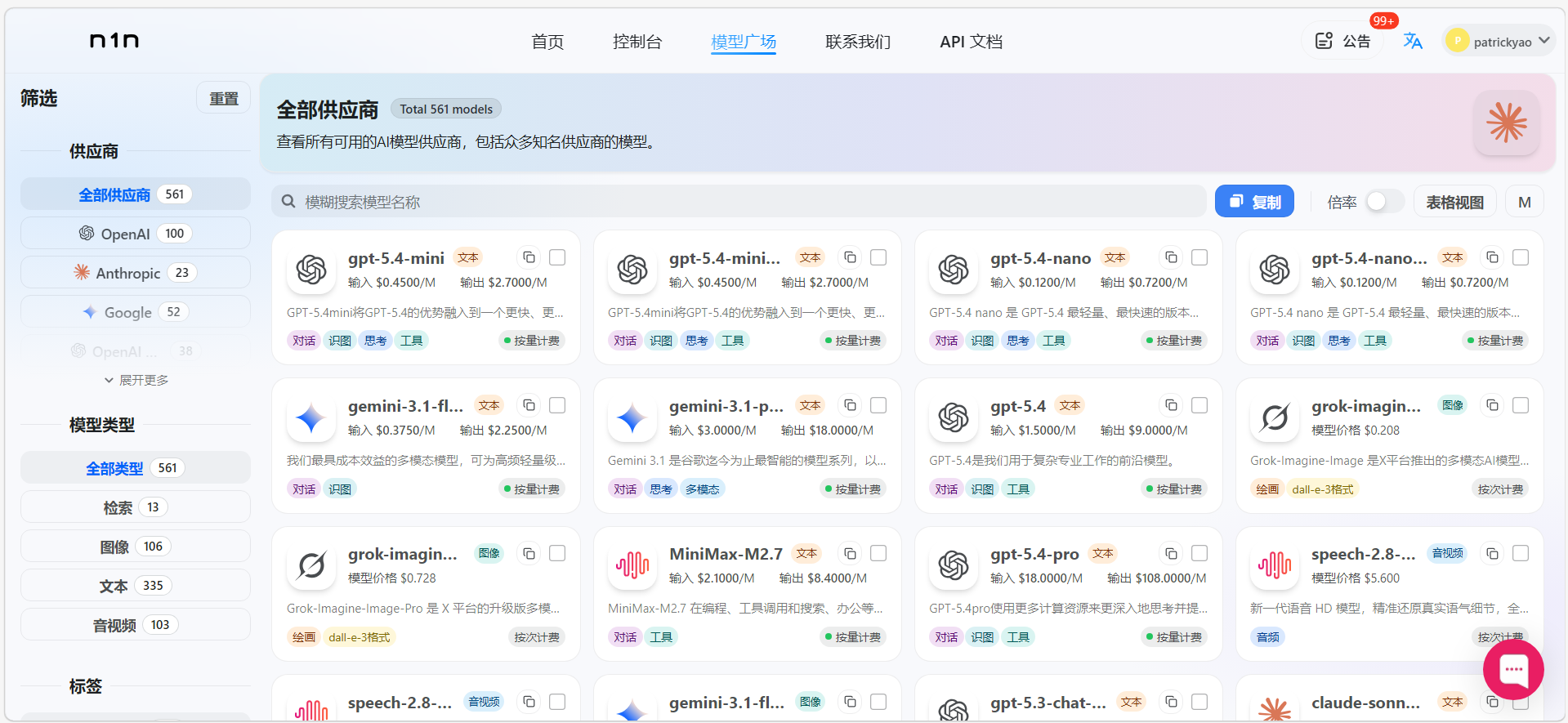
Task: Copy the gpt-5.4-pro model name
Action: [1171, 554]
